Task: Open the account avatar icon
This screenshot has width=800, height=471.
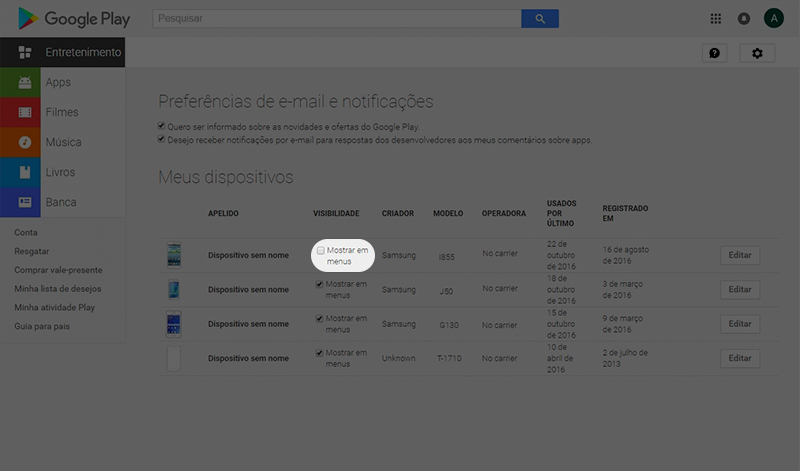Action: click(x=772, y=18)
